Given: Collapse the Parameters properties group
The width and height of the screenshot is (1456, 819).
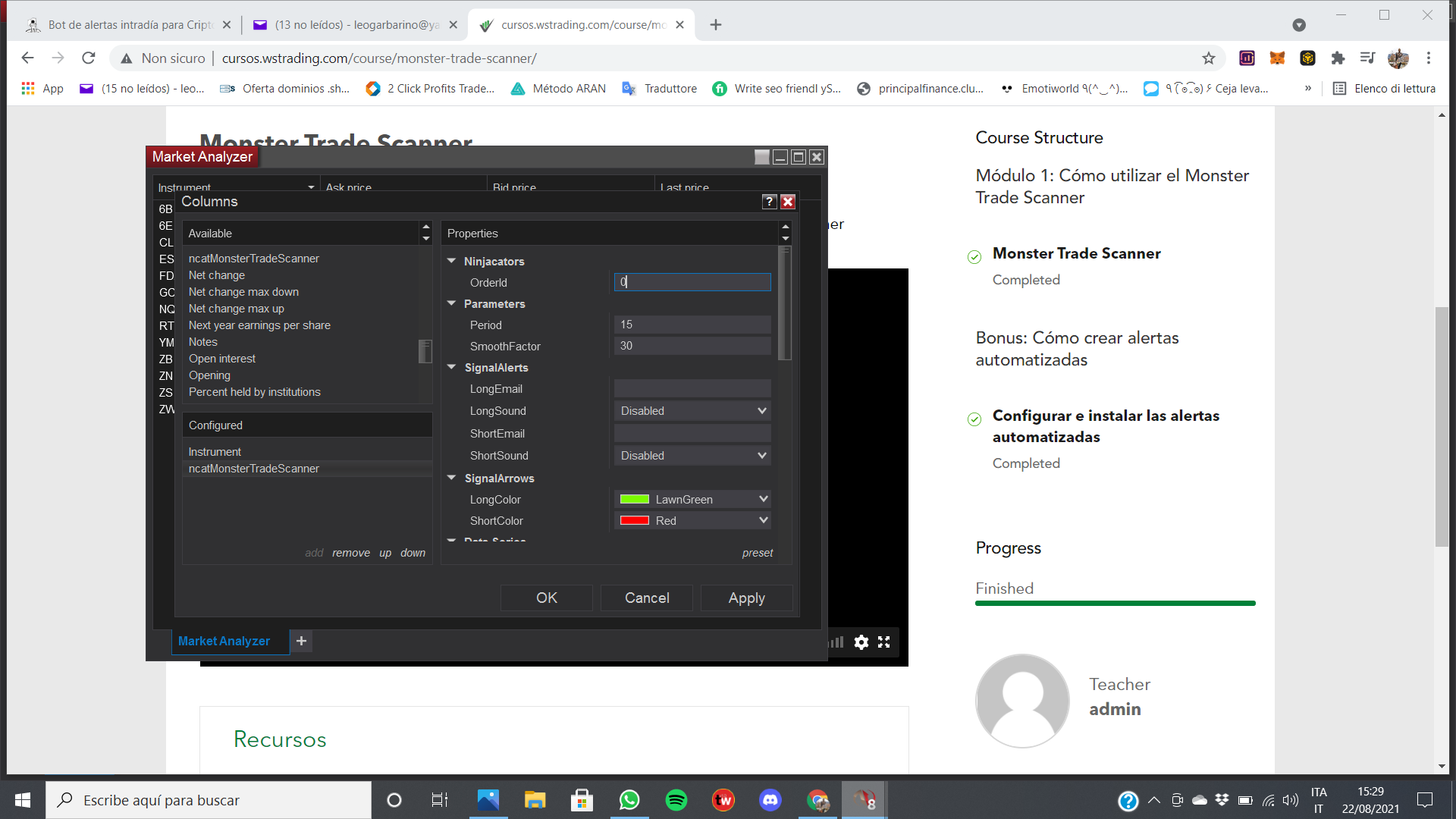Looking at the screenshot, I should (452, 304).
